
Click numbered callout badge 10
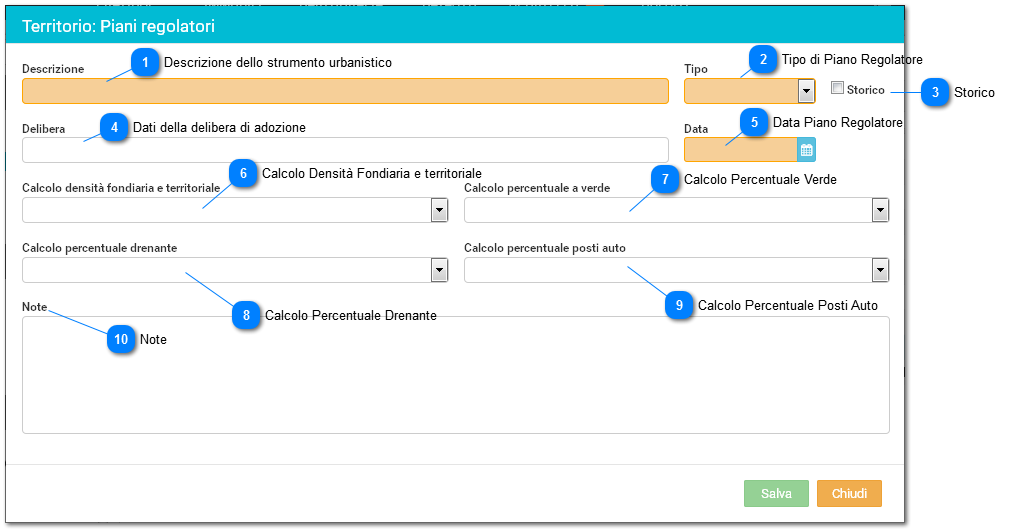tap(121, 340)
